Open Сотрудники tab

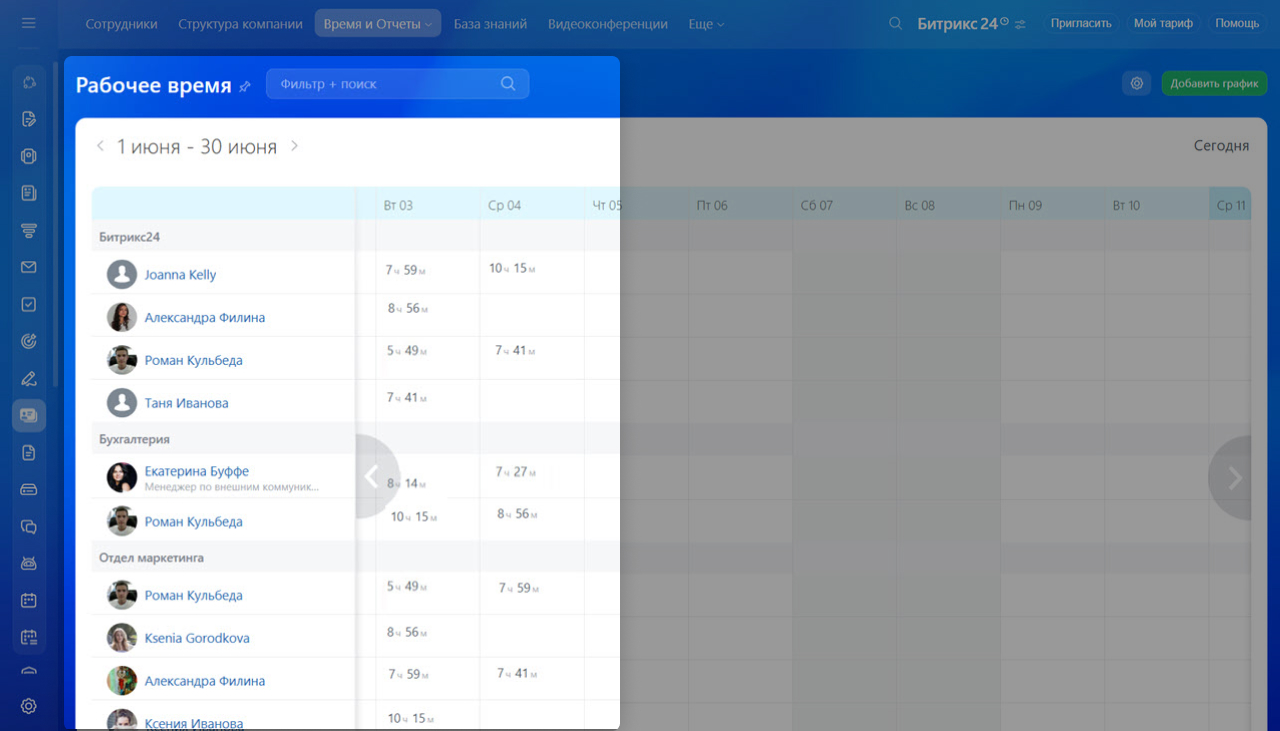tap(121, 23)
